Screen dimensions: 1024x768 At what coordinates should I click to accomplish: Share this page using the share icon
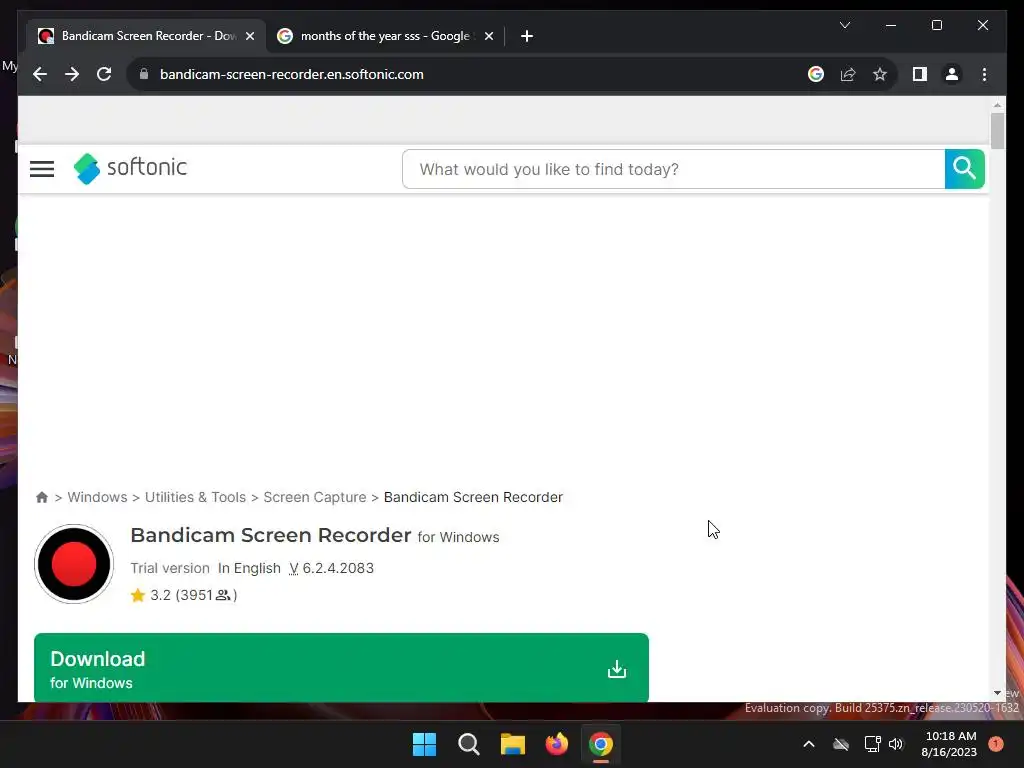pyautogui.click(x=848, y=74)
